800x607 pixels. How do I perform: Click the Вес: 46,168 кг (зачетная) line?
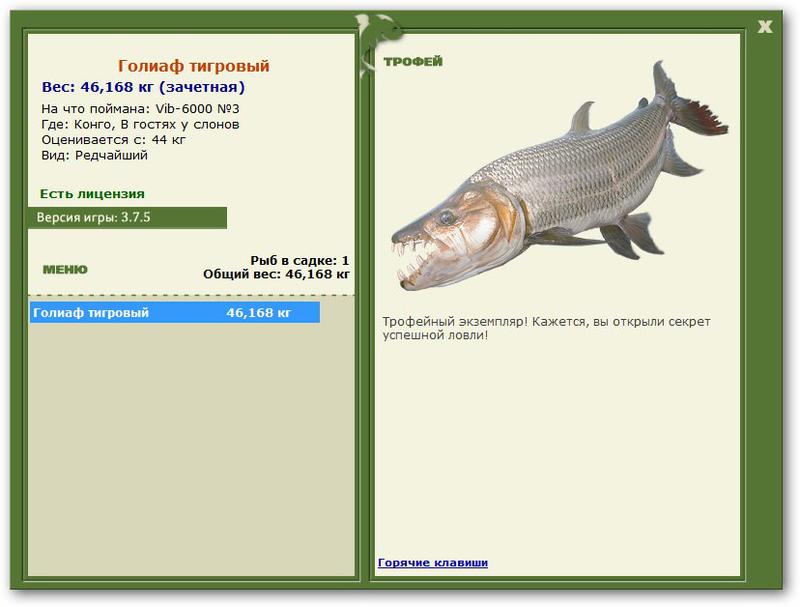tap(143, 87)
